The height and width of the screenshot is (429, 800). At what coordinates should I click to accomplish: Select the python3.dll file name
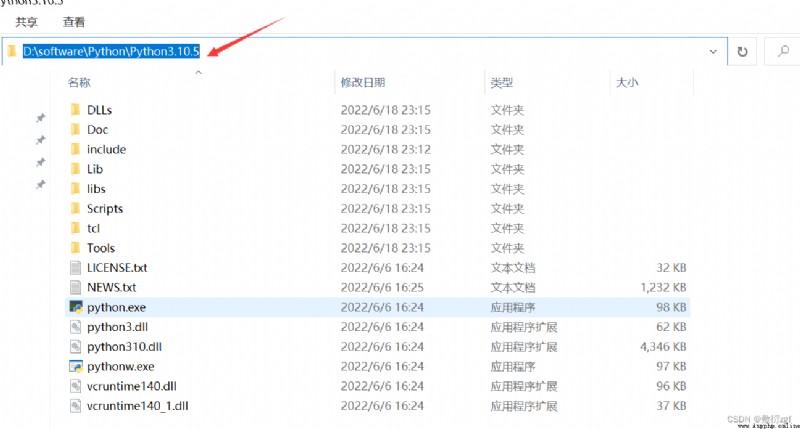coord(117,327)
